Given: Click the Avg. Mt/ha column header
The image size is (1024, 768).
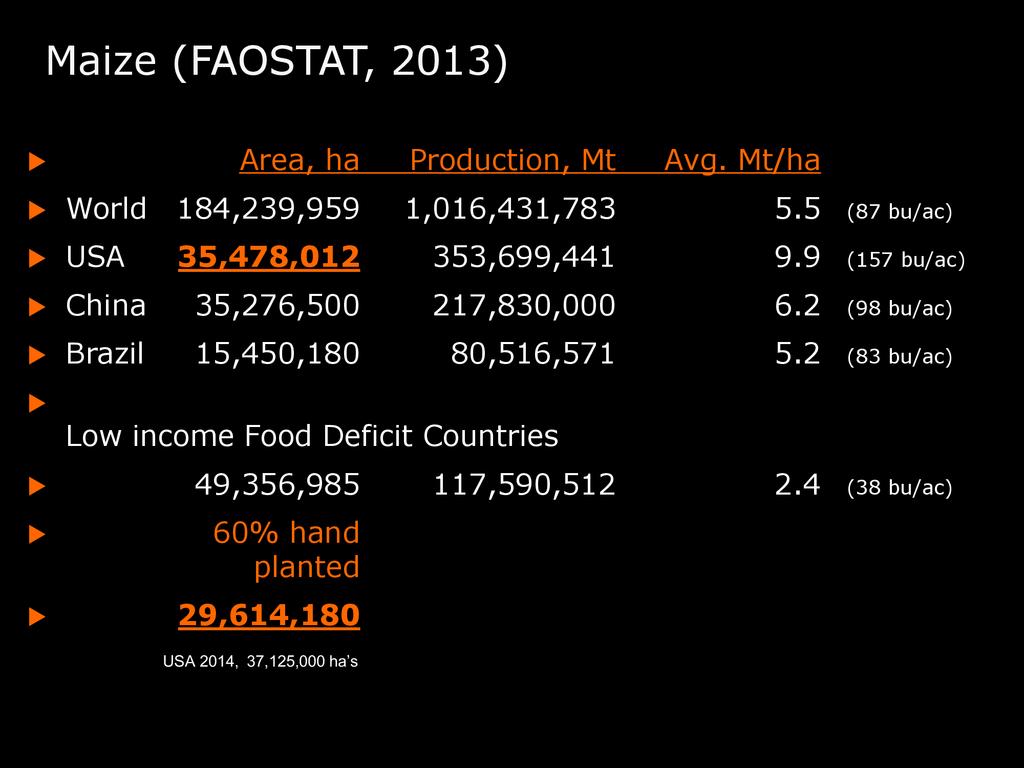Looking at the screenshot, I should tap(742, 160).
